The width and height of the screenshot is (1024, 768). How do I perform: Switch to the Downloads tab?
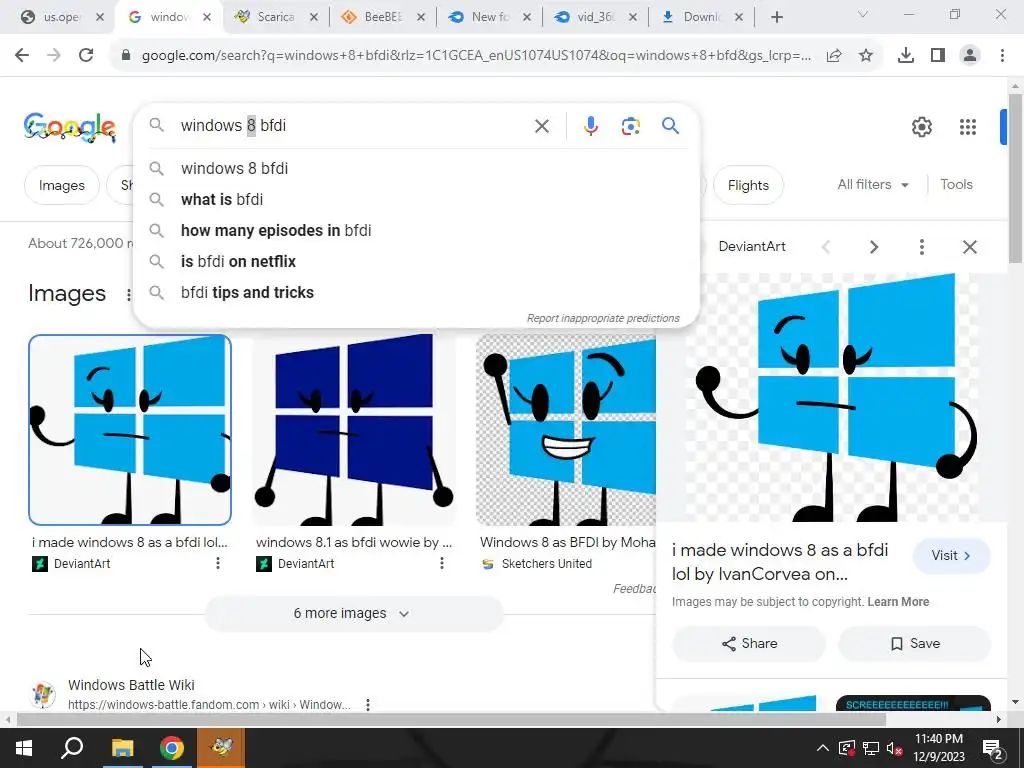click(701, 17)
